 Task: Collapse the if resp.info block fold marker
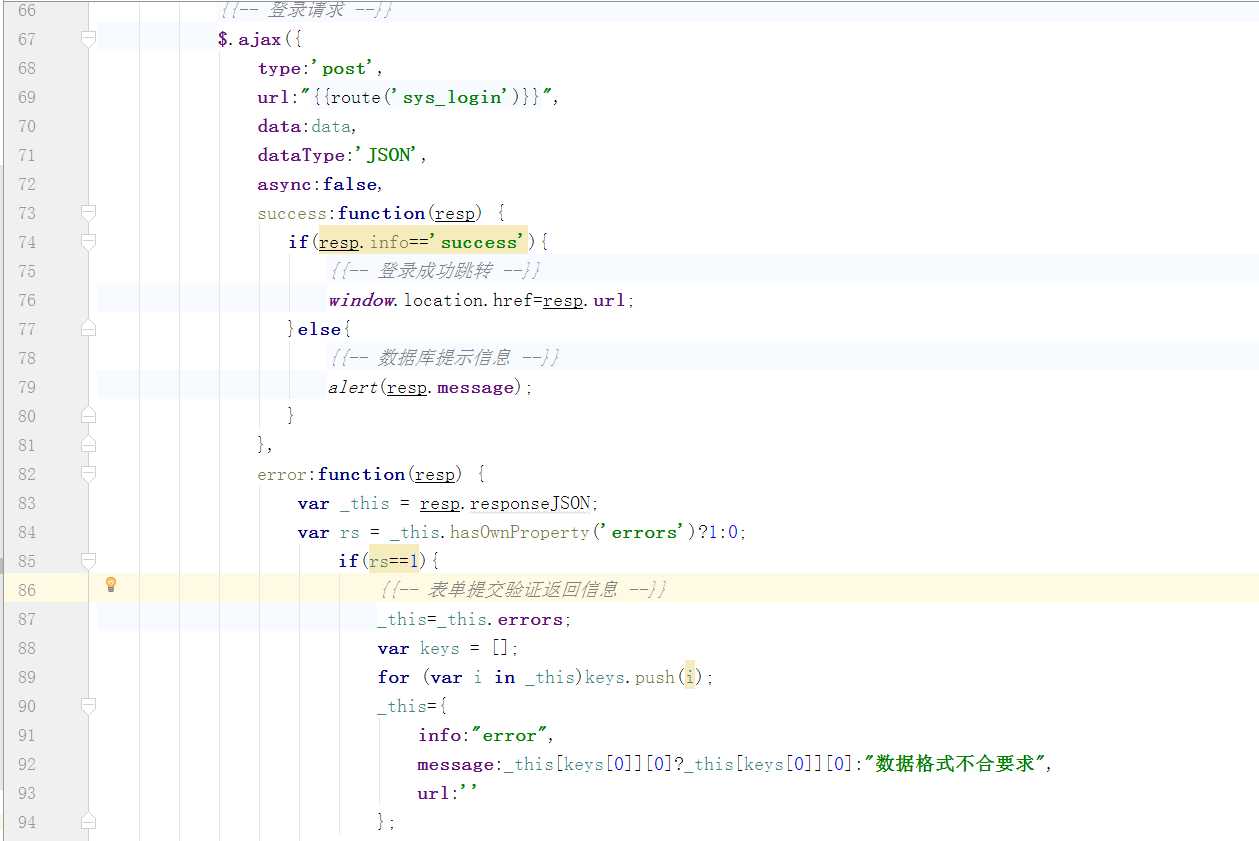88,242
